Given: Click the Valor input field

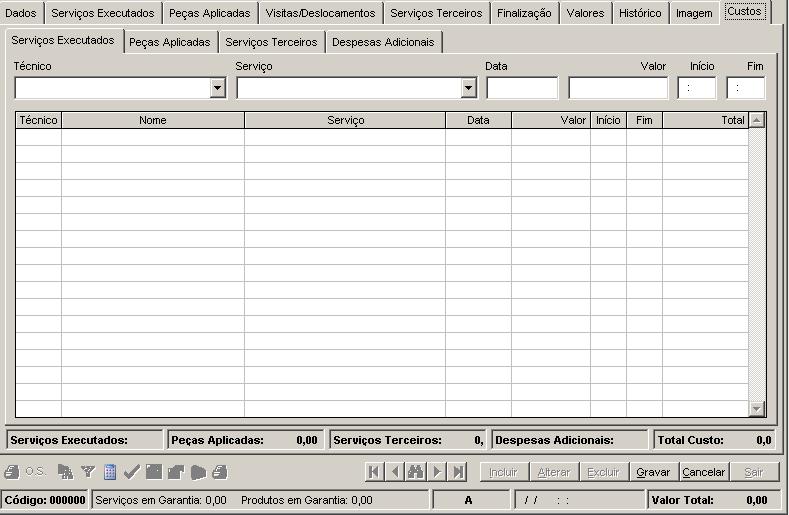Looking at the screenshot, I should (x=618, y=88).
